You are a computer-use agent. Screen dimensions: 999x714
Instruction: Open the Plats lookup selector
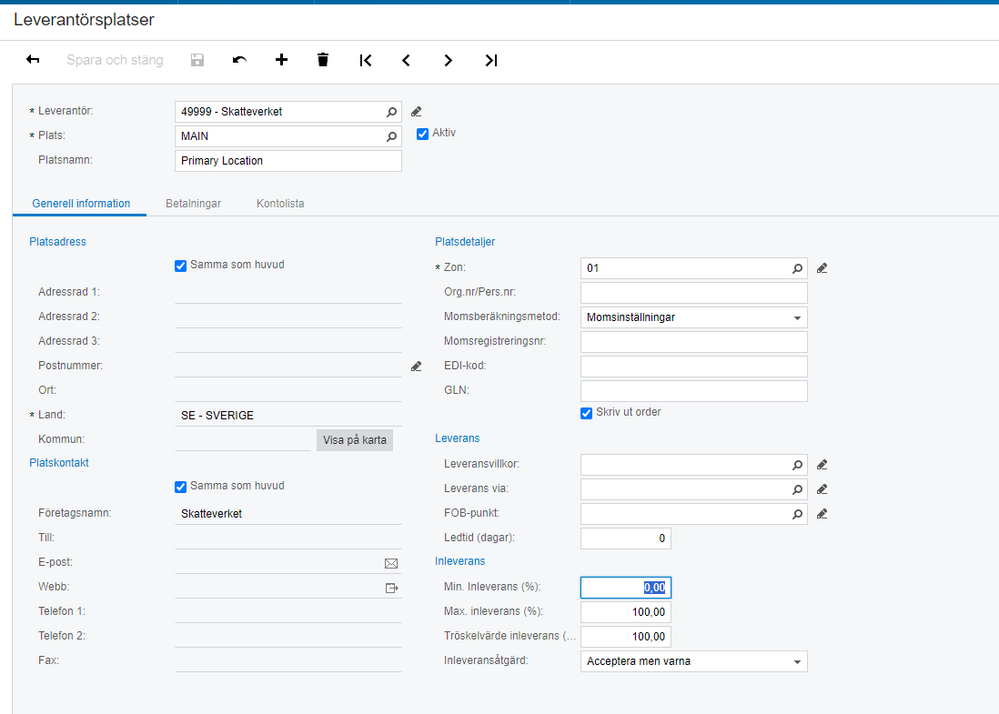pyautogui.click(x=391, y=136)
